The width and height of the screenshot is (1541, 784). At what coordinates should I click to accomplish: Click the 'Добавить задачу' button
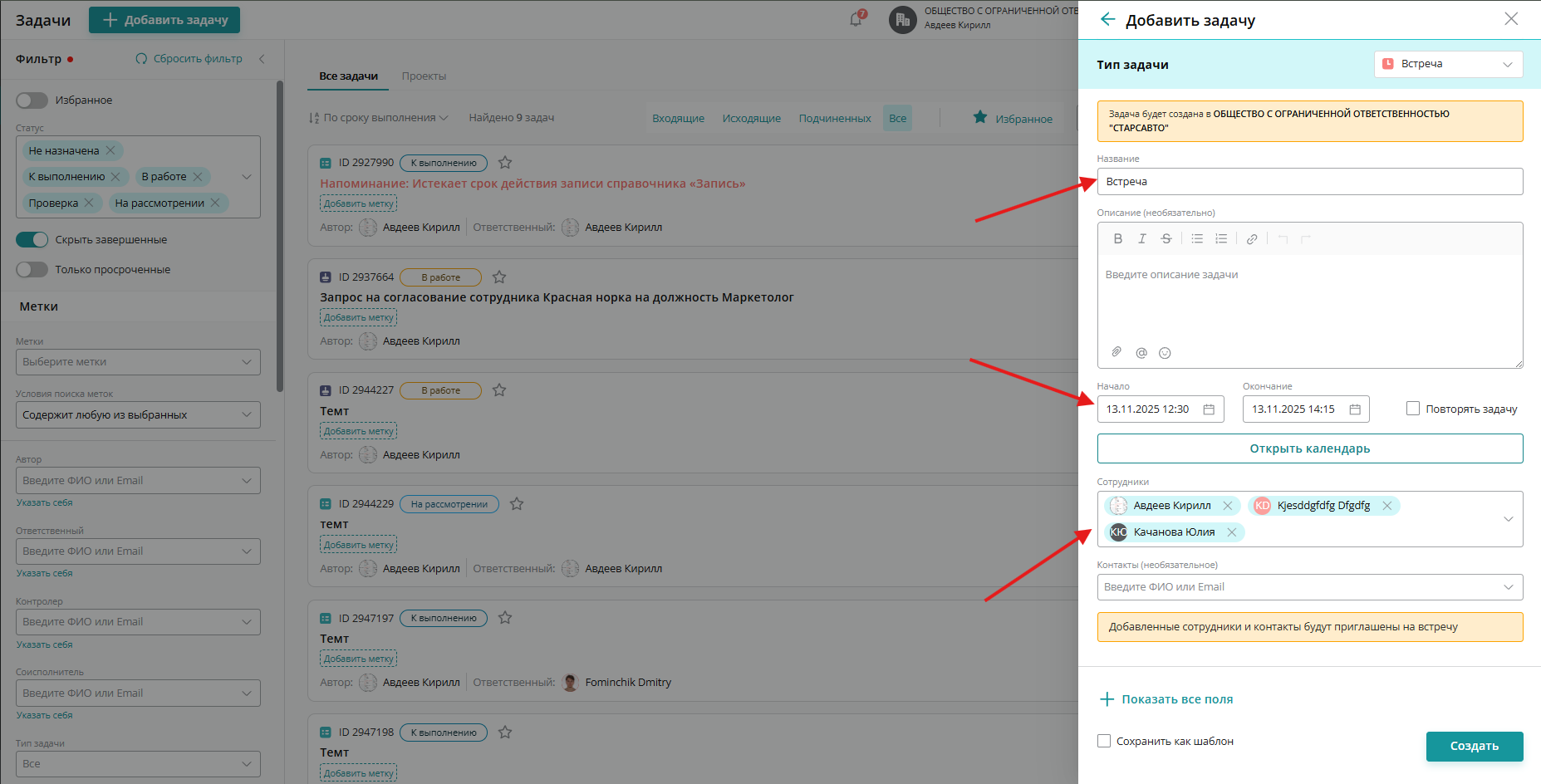click(164, 20)
